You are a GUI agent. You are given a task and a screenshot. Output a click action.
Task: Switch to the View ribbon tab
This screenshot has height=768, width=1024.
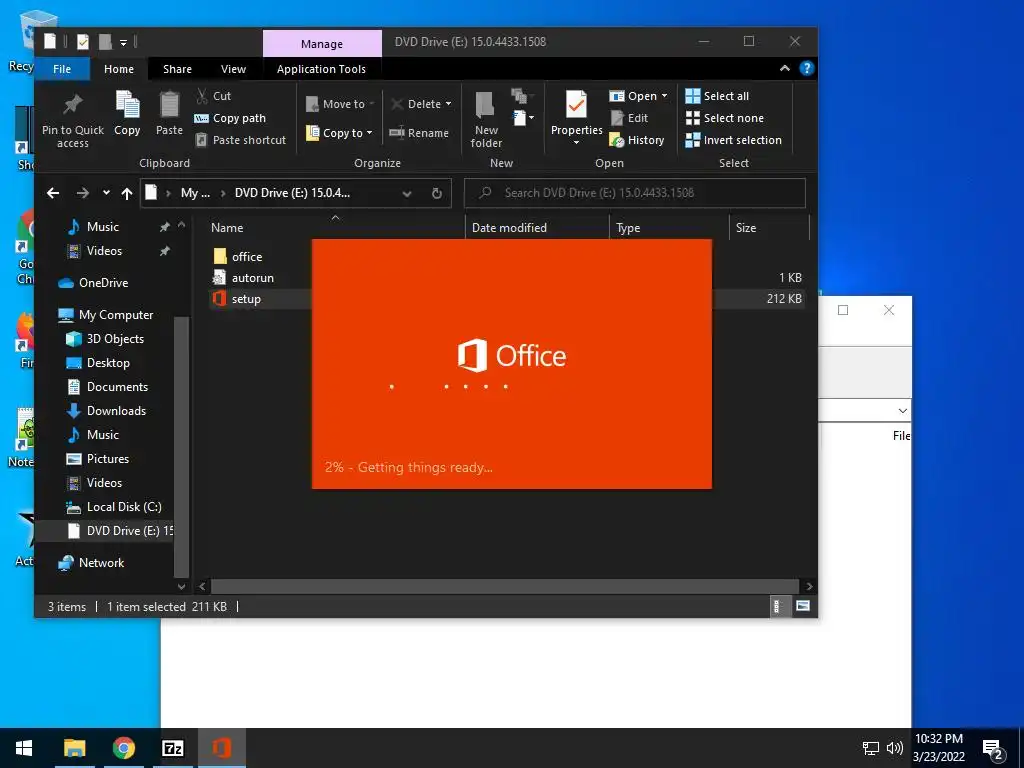click(233, 69)
